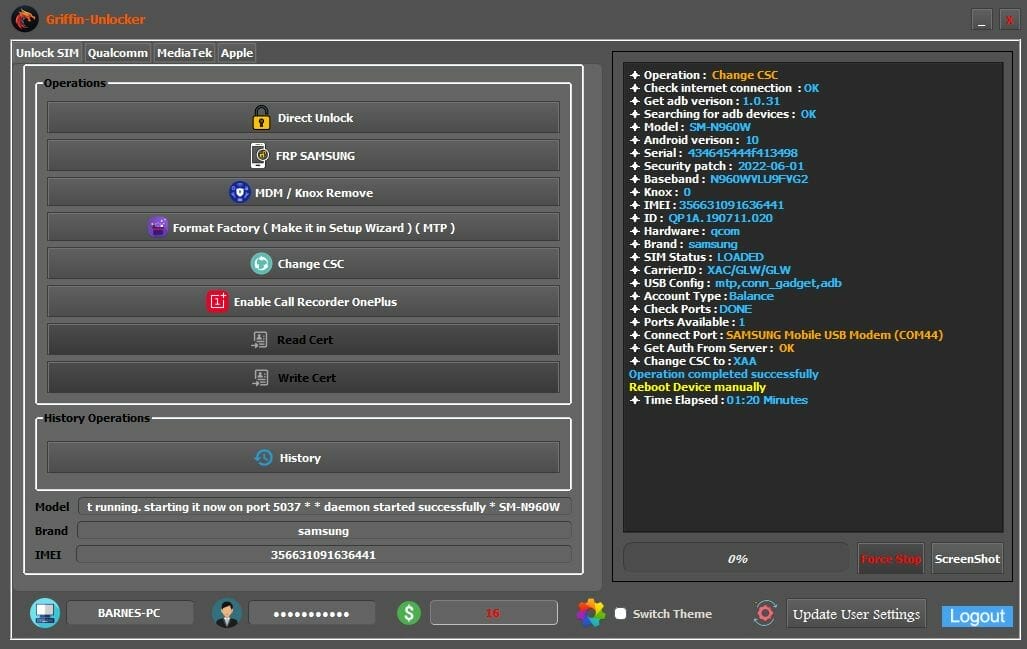This screenshot has width=1027, height=649.
Task: Click the Change CSC refresh icon
Action: click(261, 264)
